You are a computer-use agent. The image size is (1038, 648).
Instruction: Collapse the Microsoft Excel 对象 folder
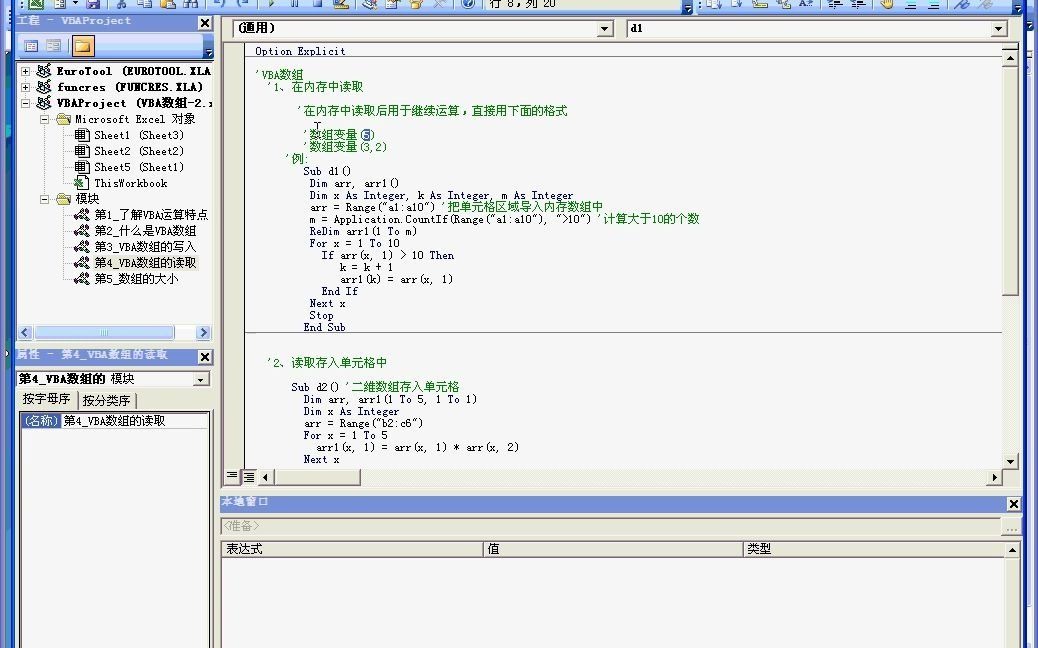46,119
